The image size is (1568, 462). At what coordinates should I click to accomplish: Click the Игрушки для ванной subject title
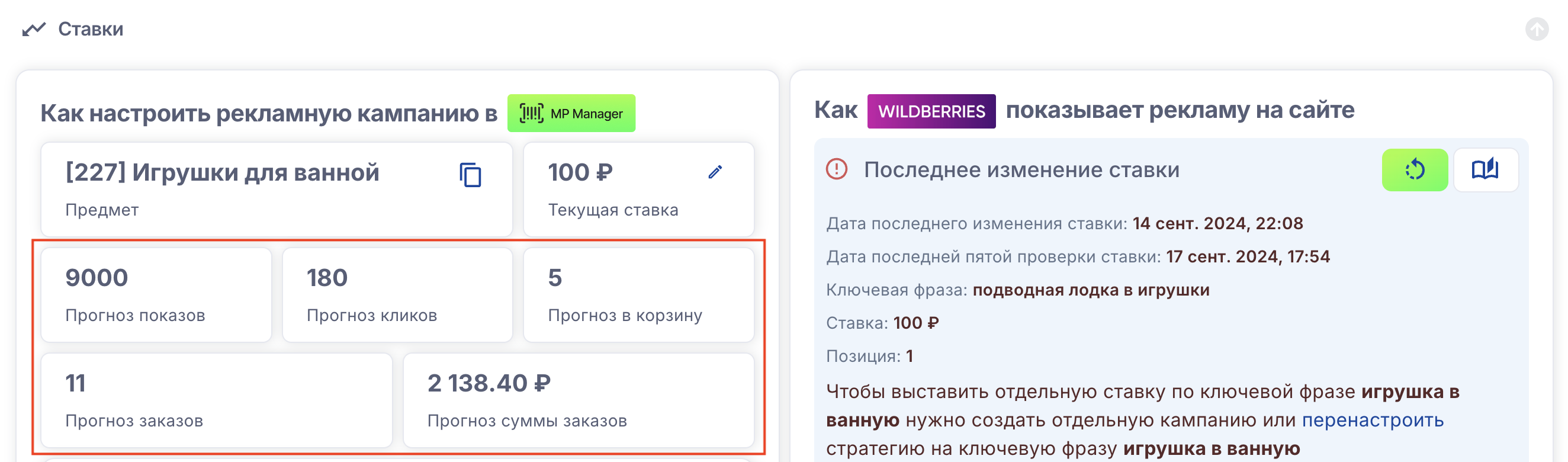click(222, 173)
